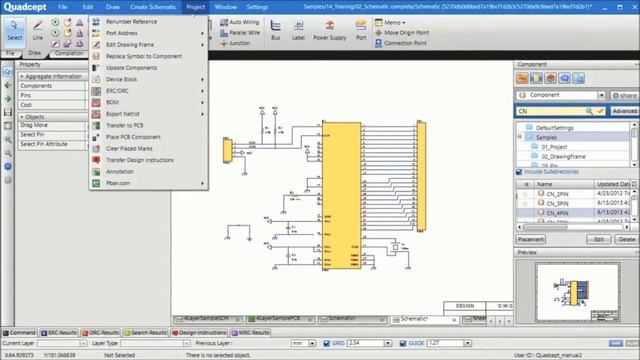
Task: Click the component preview thumbnail
Action: click(x=577, y=292)
